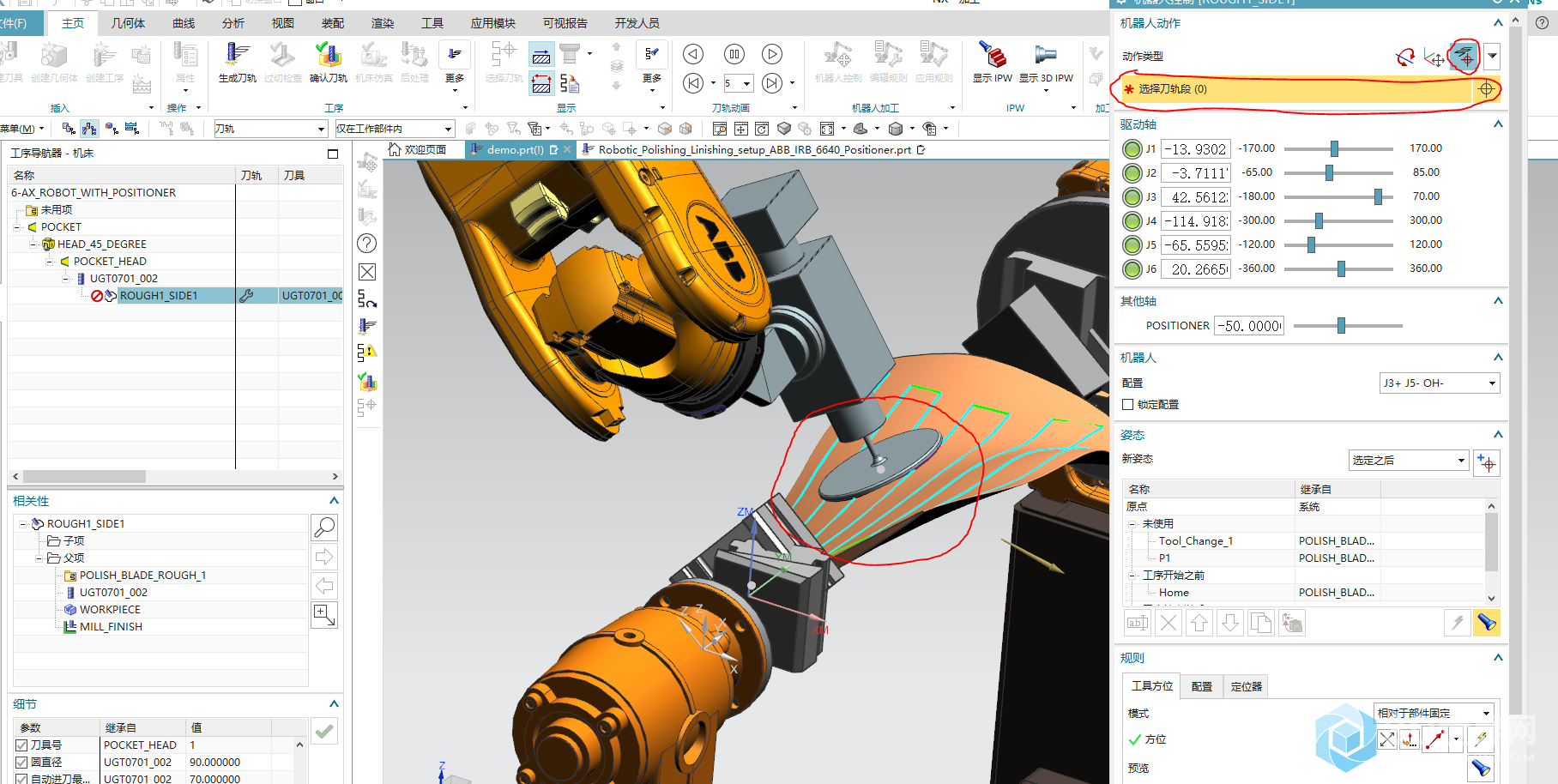
Task: Switch to the 几何体 ribbon tab
Action: pos(128,23)
